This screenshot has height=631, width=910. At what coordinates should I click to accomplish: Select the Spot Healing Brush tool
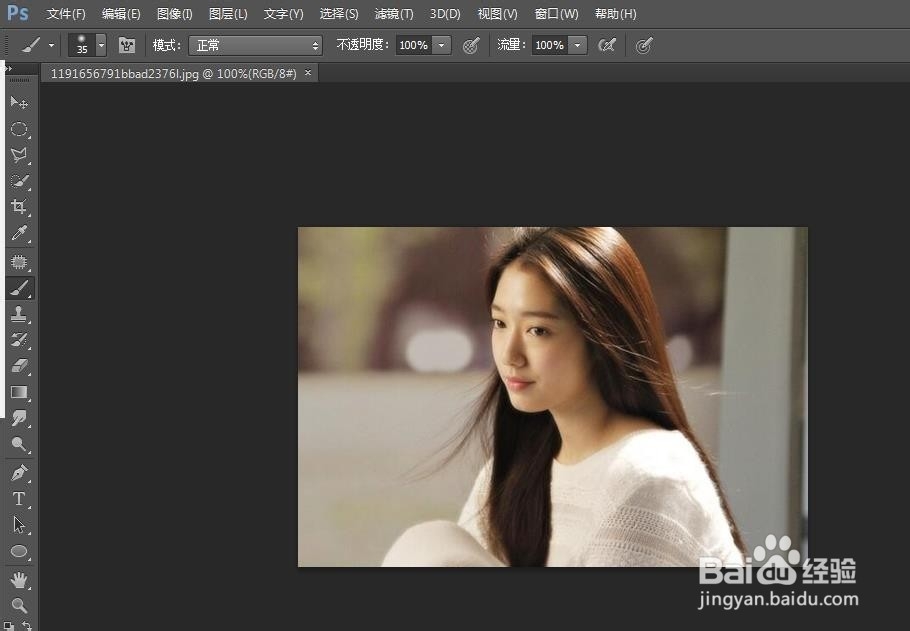click(x=19, y=262)
